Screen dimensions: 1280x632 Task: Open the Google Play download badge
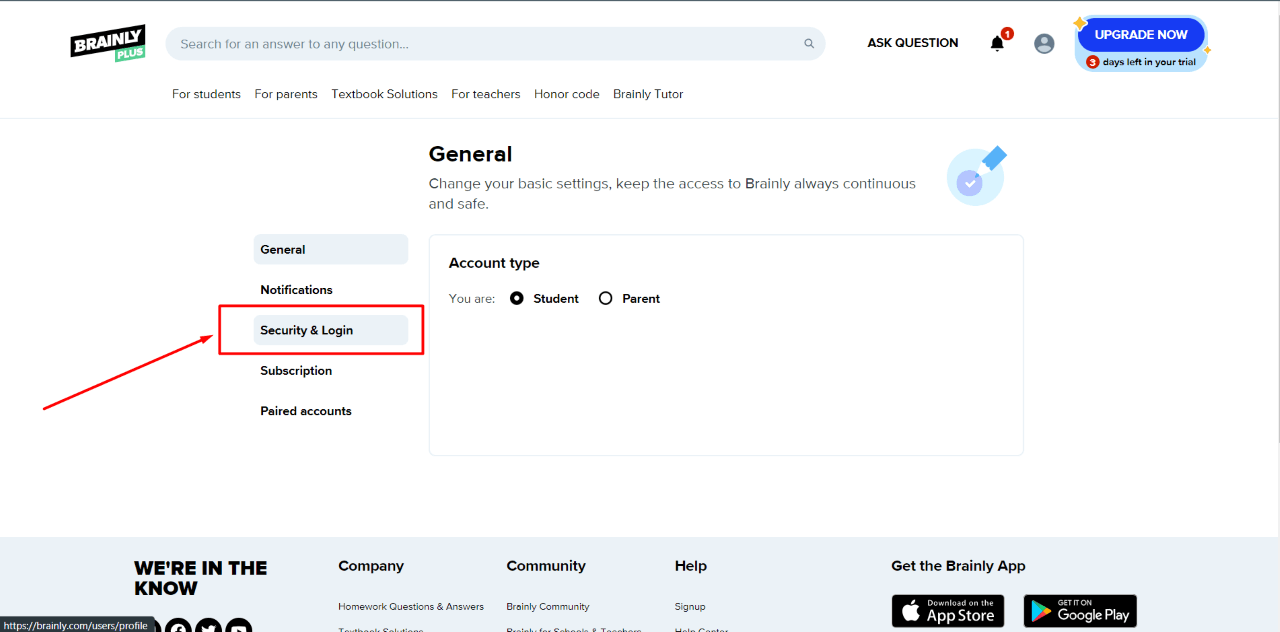click(x=1080, y=611)
